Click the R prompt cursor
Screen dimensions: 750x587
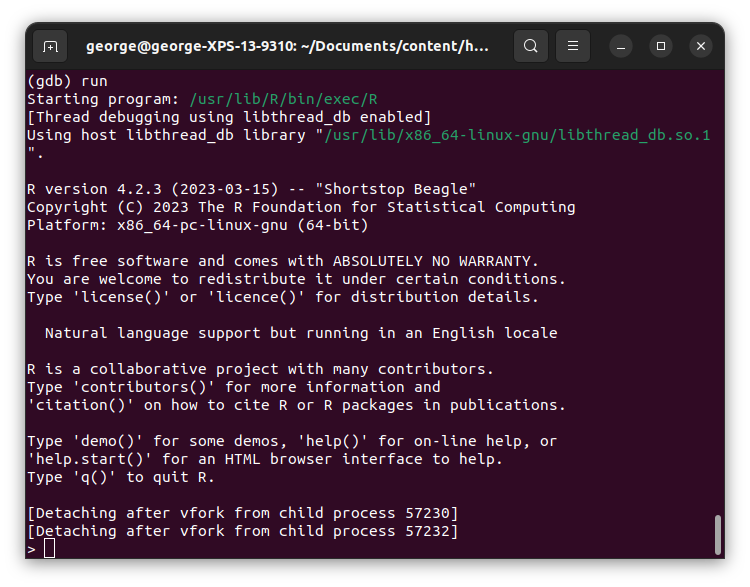point(49,548)
